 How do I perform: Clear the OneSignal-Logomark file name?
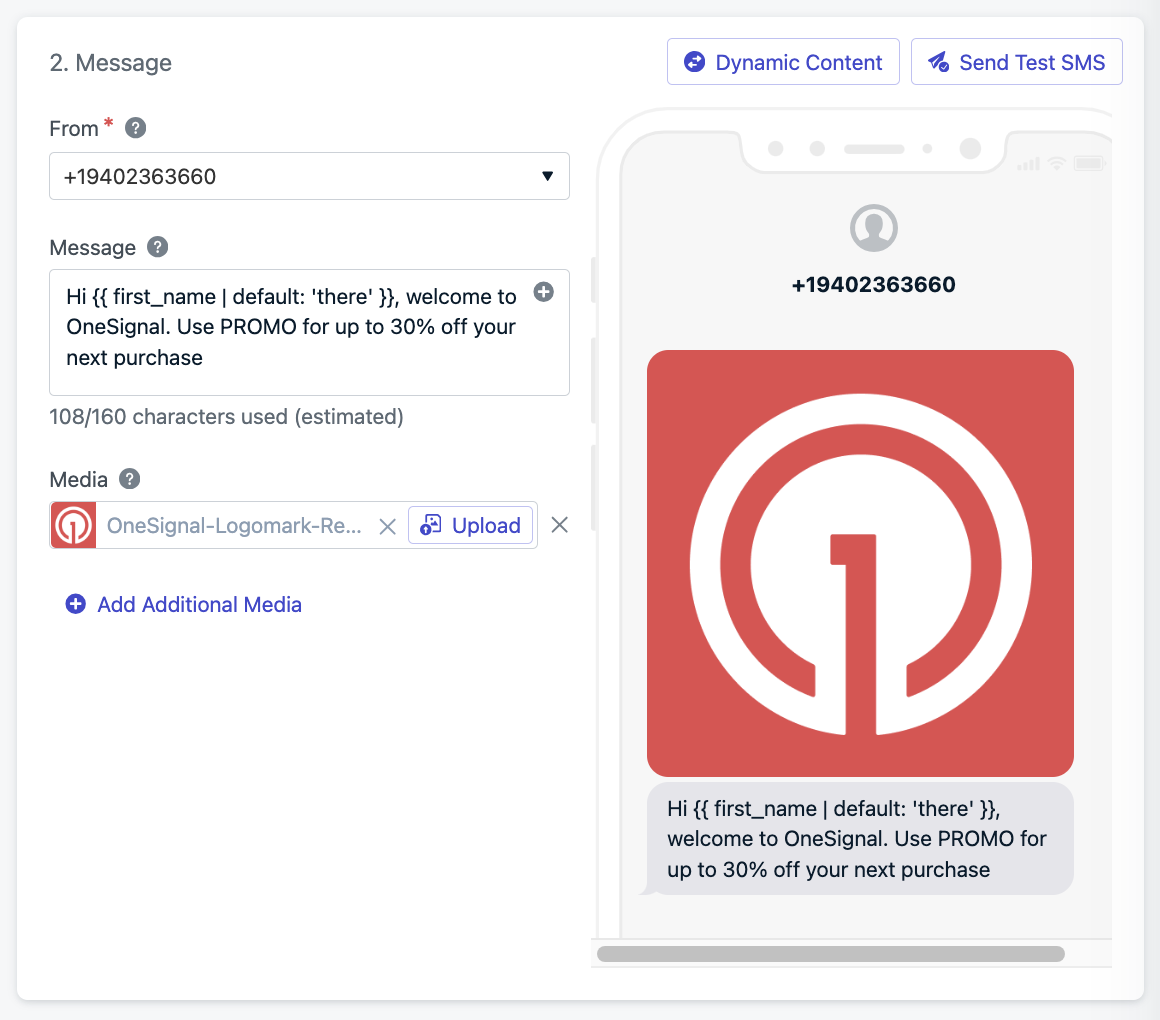point(387,526)
